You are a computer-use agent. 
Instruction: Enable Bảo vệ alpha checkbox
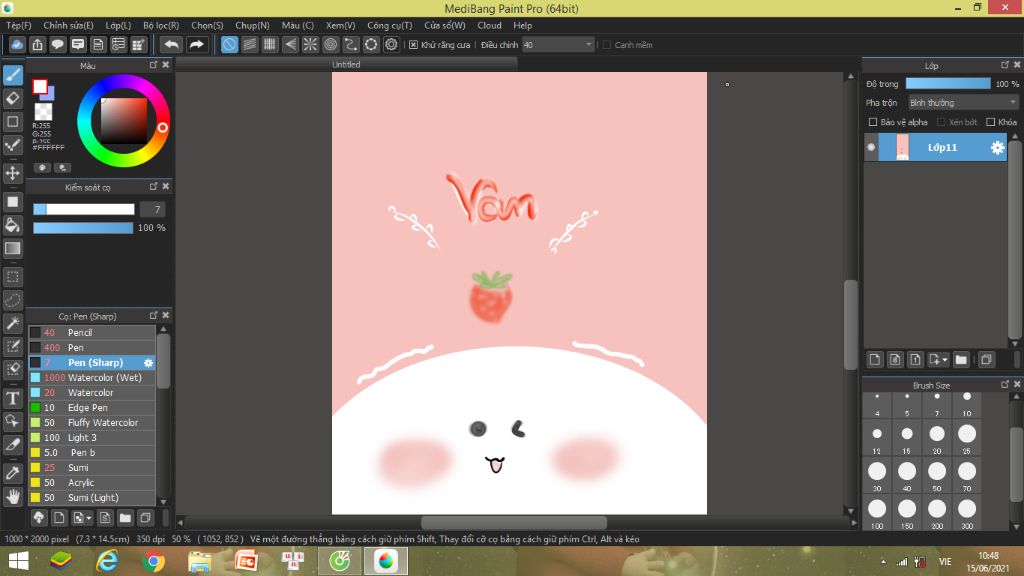tap(872, 122)
